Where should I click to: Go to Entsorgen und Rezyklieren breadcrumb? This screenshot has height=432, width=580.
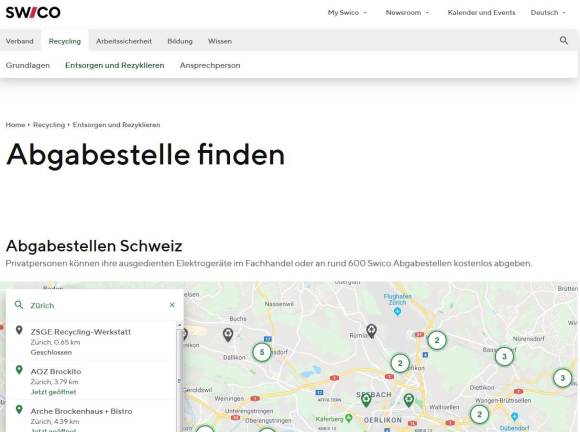point(117,125)
